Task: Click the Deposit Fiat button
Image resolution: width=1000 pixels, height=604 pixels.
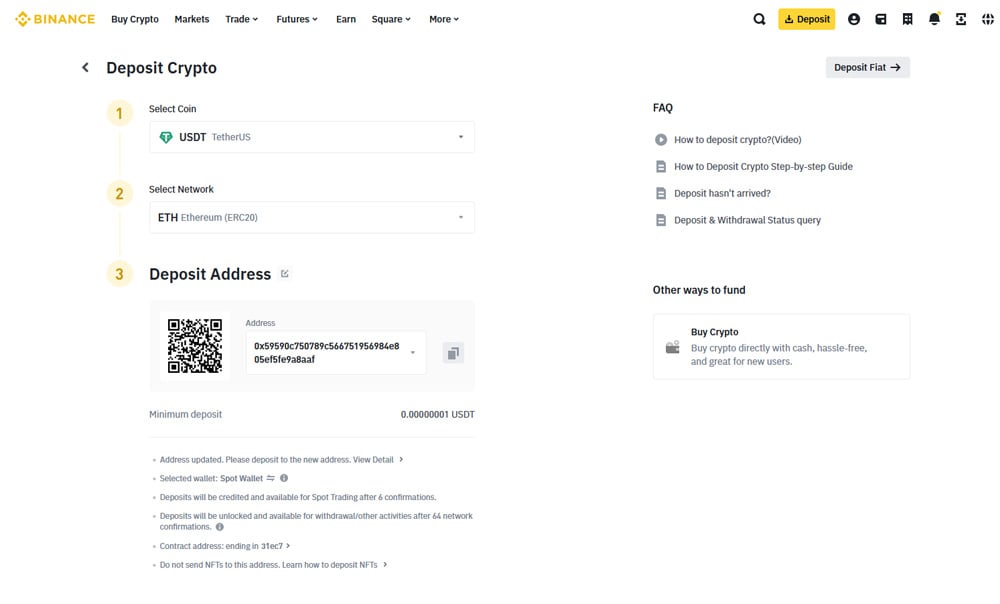Action: point(867,68)
